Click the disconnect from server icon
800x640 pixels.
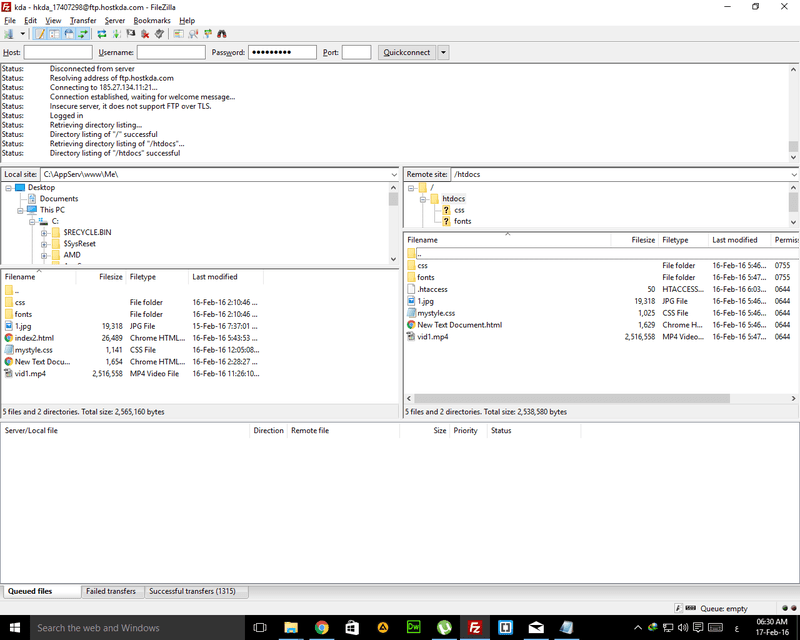(x=145, y=33)
